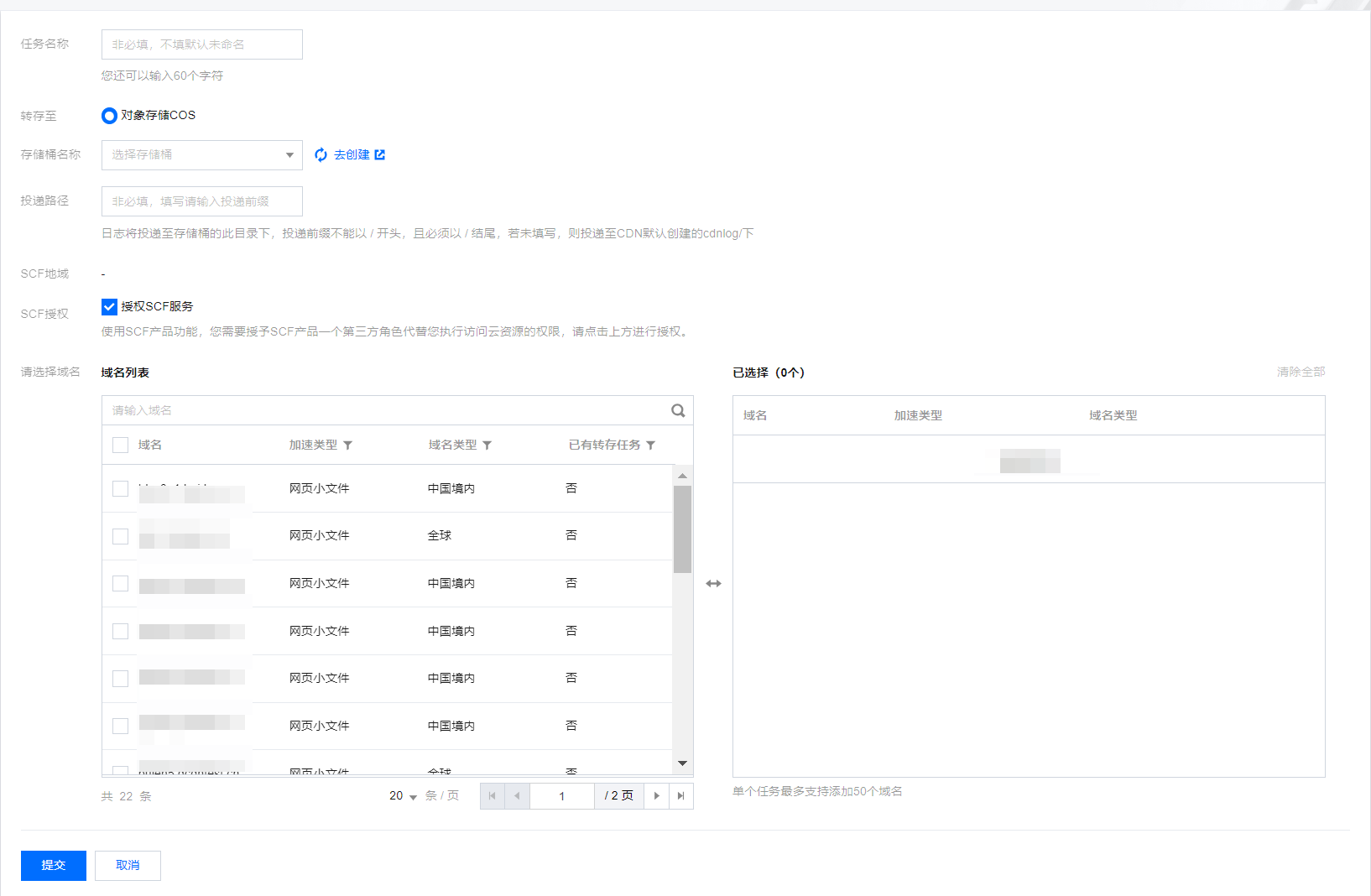Click the transfer arrows between the lists

[713, 584]
